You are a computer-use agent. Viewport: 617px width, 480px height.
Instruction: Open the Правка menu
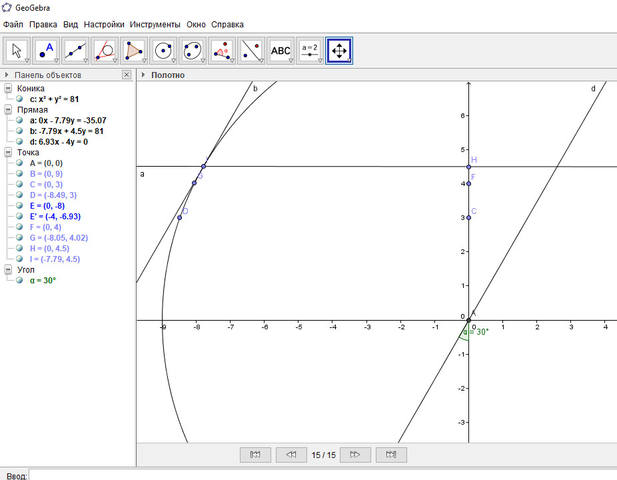click(x=43, y=24)
